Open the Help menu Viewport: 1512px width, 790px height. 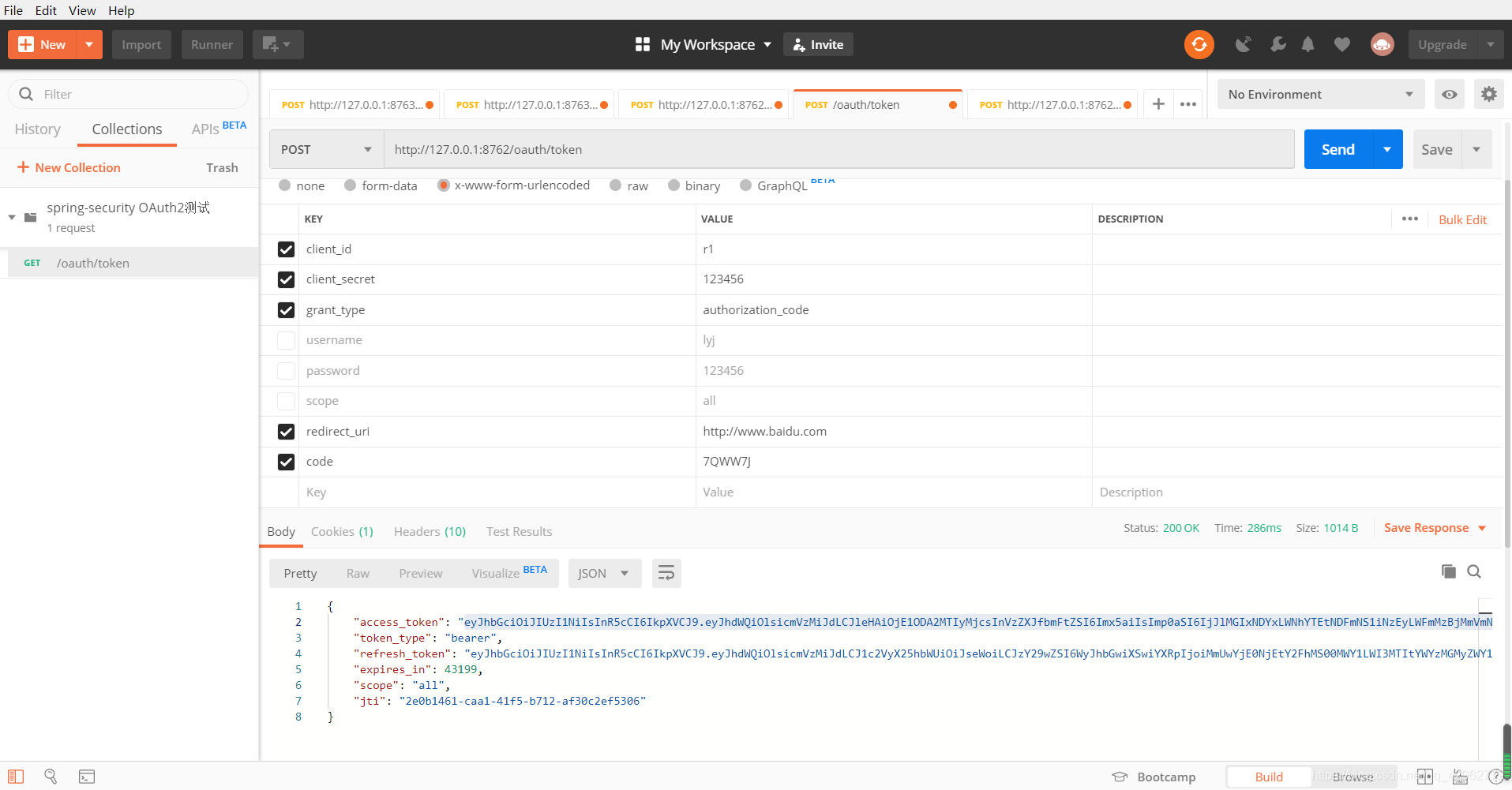(122, 10)
